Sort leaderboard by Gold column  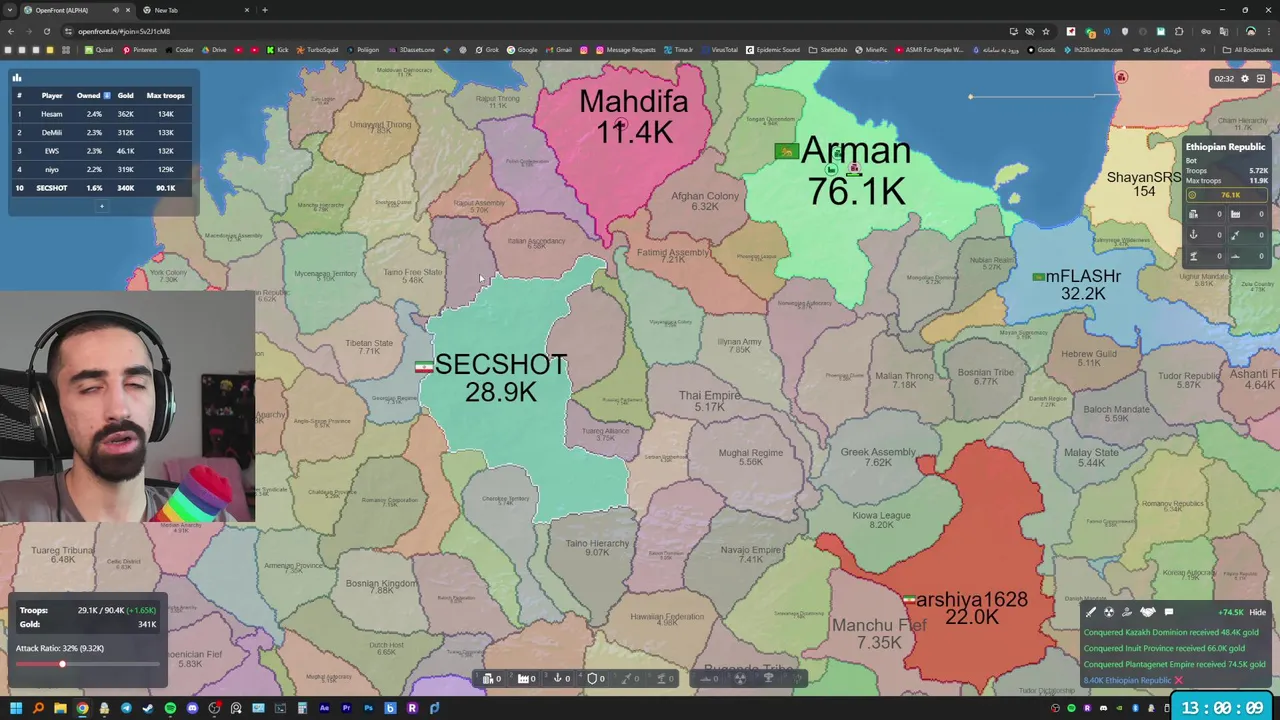(125, 95)
